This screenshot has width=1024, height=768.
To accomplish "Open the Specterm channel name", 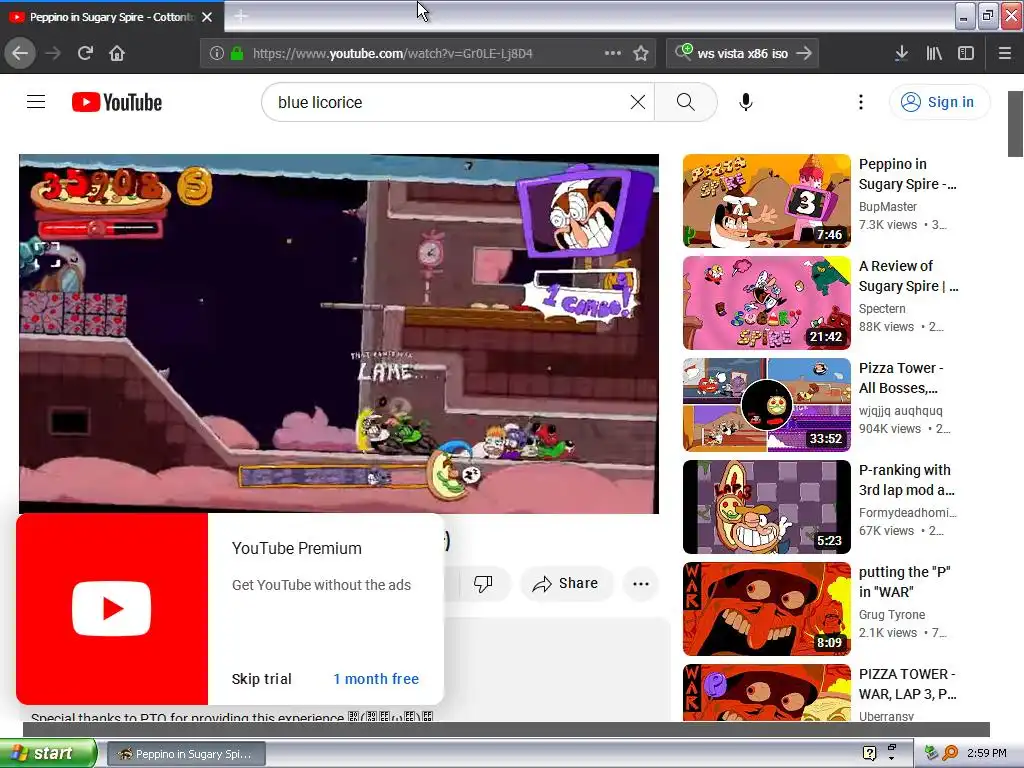I will (x=882, y=308).
